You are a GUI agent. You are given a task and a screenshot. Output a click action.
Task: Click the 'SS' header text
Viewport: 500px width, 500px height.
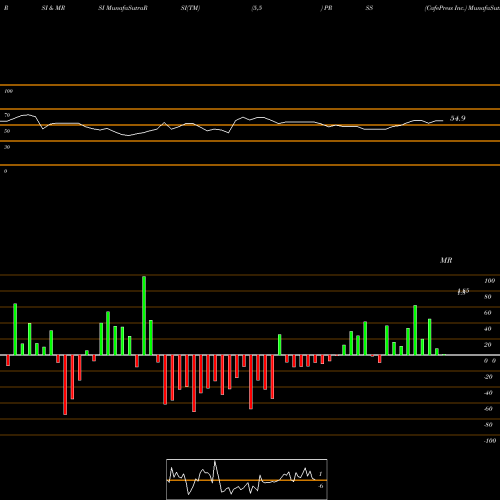(369, 8)
